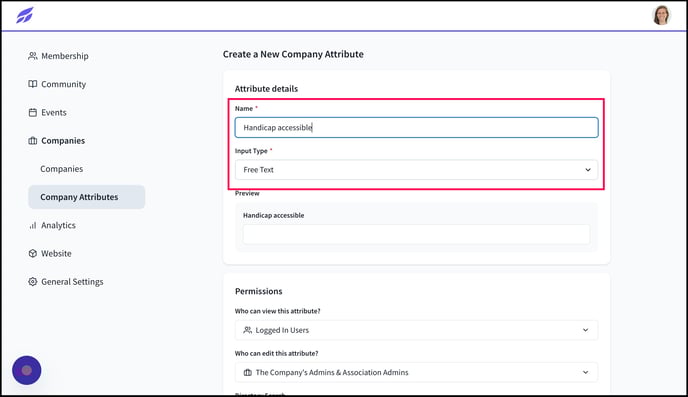Click the Community book icon
The image size is (688, 397).
point(32,84)
